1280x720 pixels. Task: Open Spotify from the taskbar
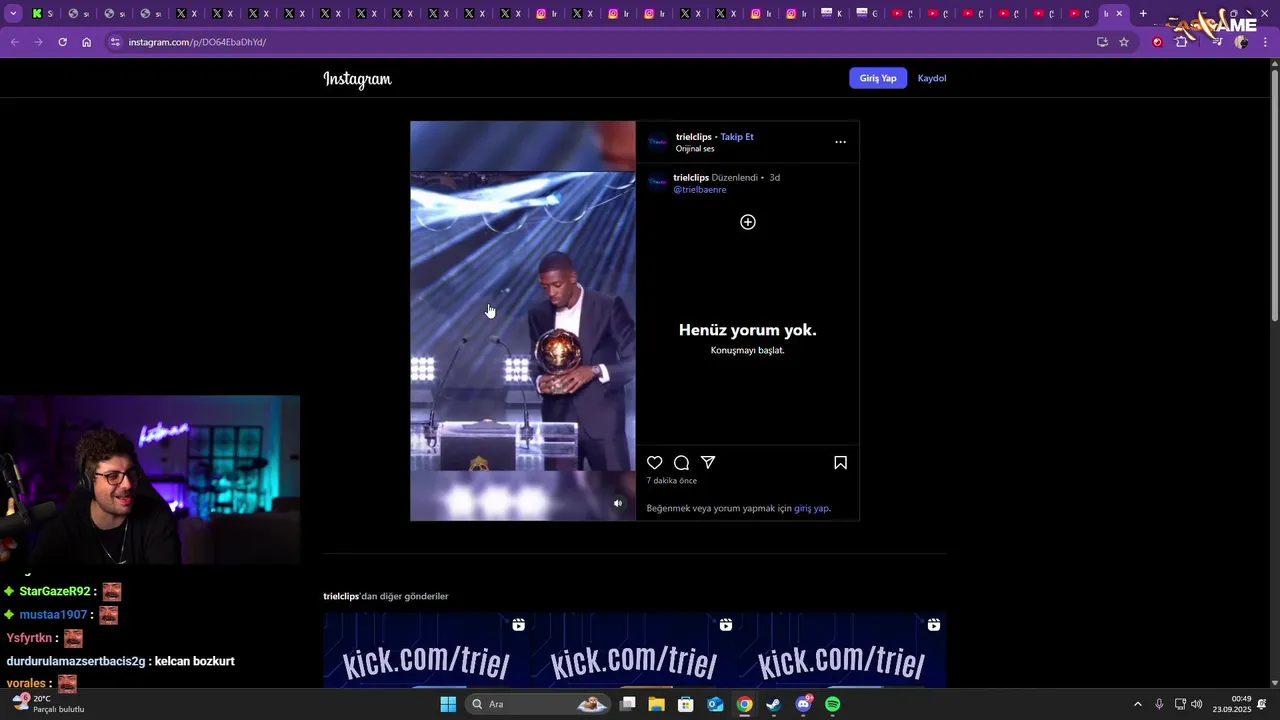click(x=833, y=704)
